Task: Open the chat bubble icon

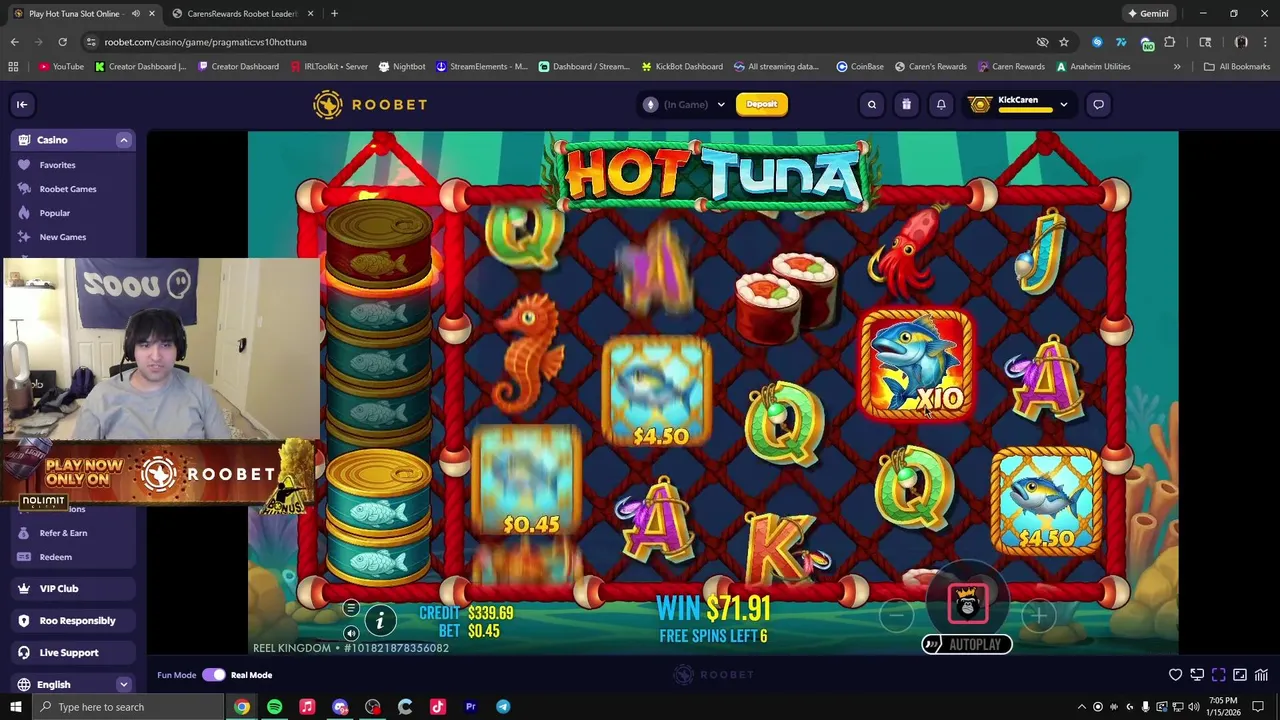Action: [1098, 104]
